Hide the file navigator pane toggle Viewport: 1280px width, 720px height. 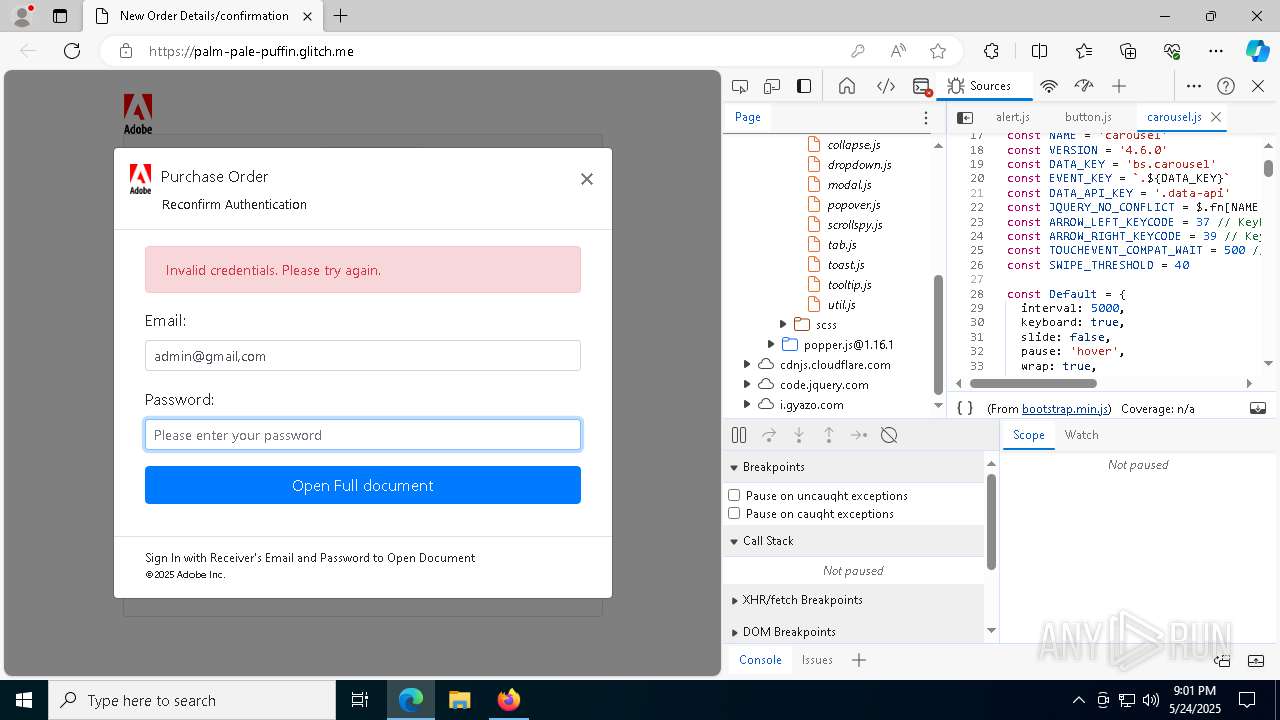(965, 117)
